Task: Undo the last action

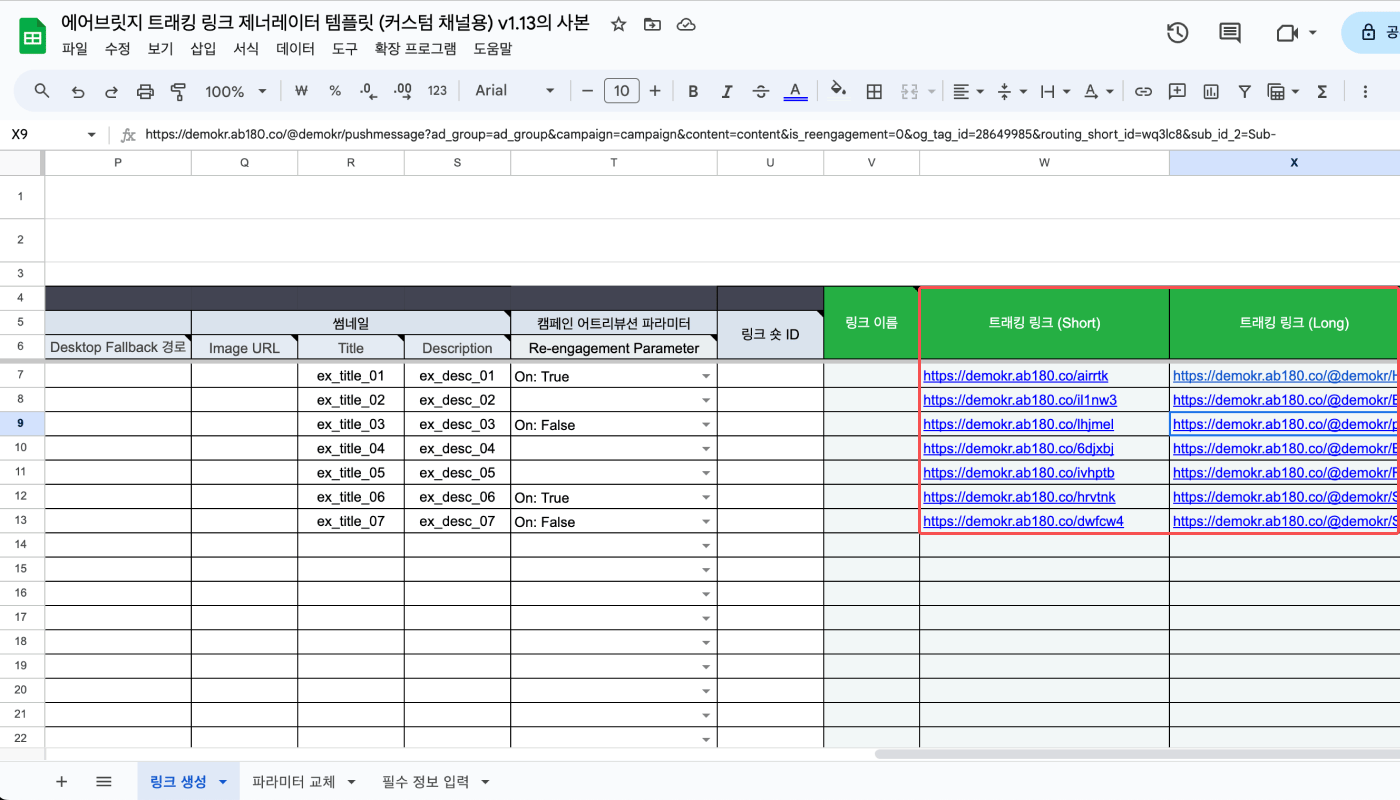Action: (x=78, y=91)
